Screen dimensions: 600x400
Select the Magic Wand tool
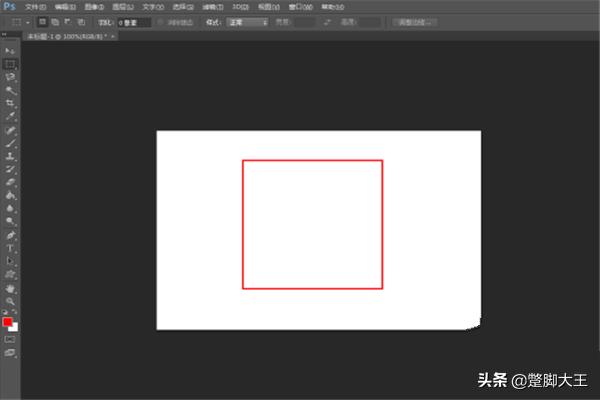click(x=10, y=90)
